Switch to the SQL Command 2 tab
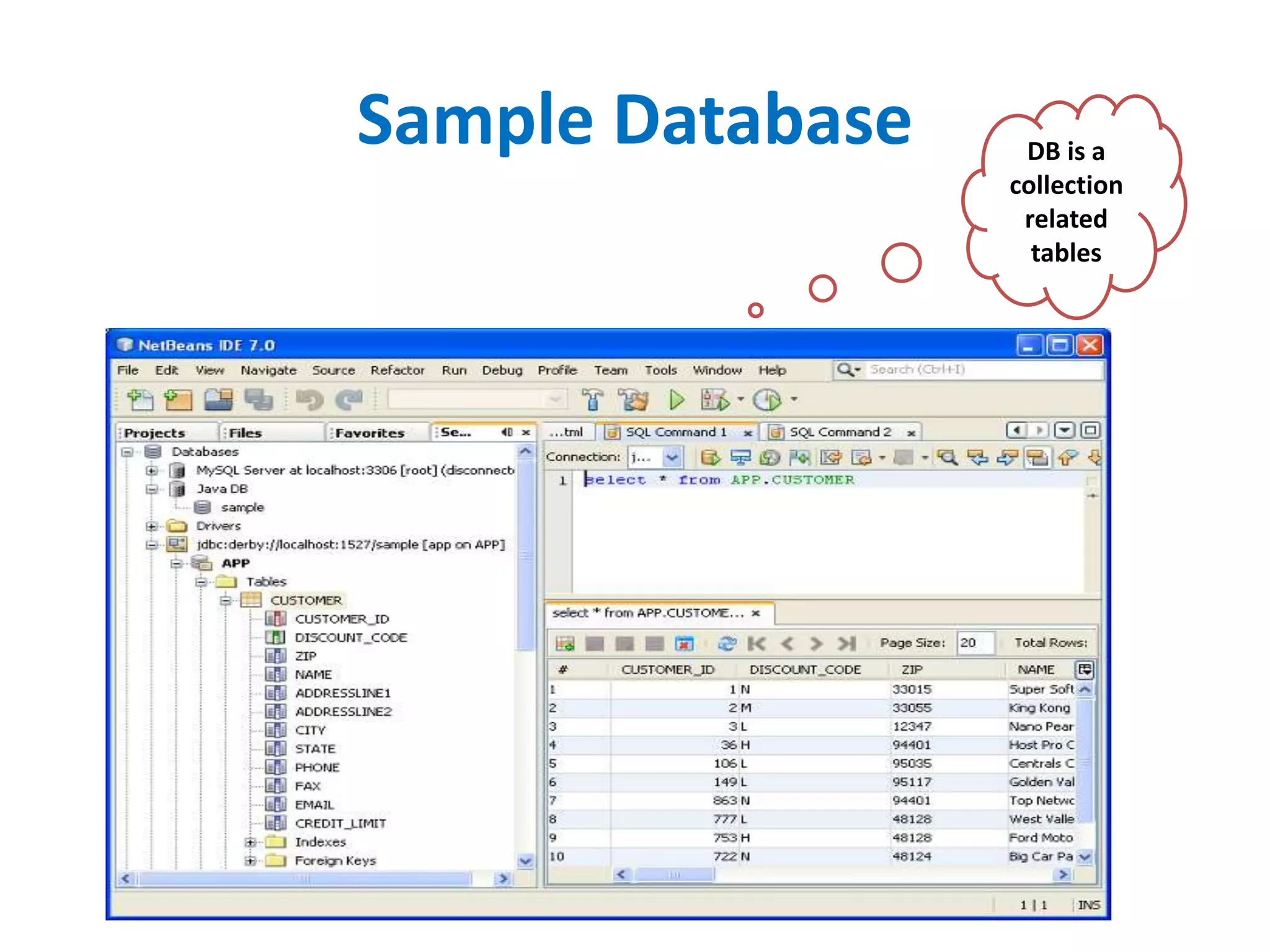The height and width of the screenshot is (952, 1270). point(840,432)
